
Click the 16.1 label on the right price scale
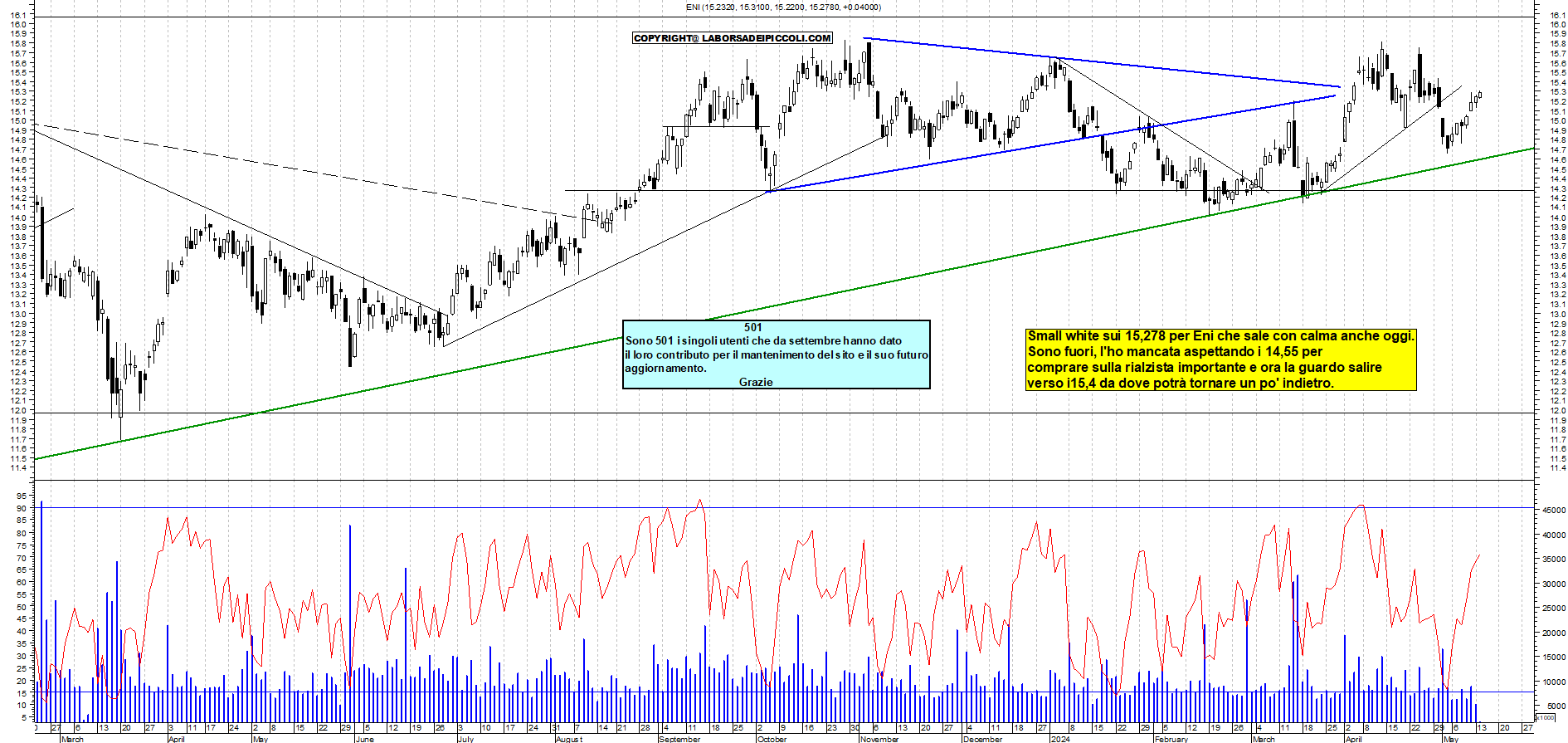(x=1559, y=15)
